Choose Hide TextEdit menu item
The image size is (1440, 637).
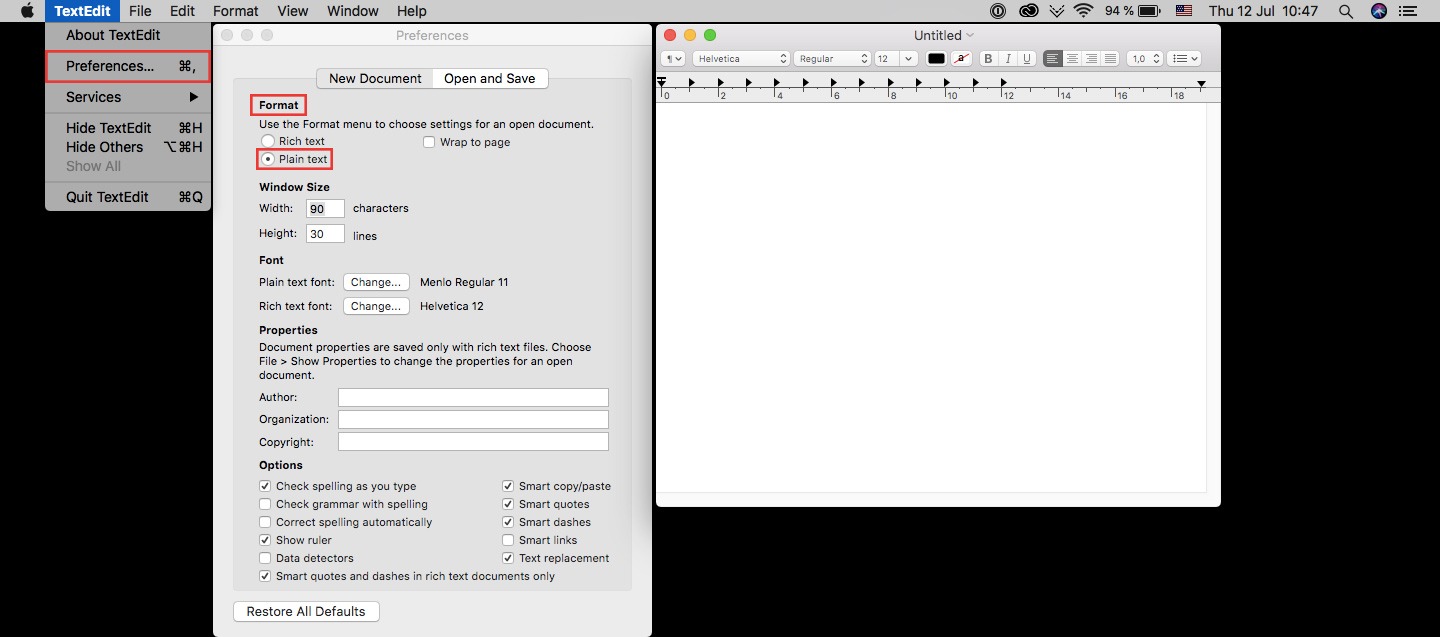pyautogui.click(x=128, y=128)
